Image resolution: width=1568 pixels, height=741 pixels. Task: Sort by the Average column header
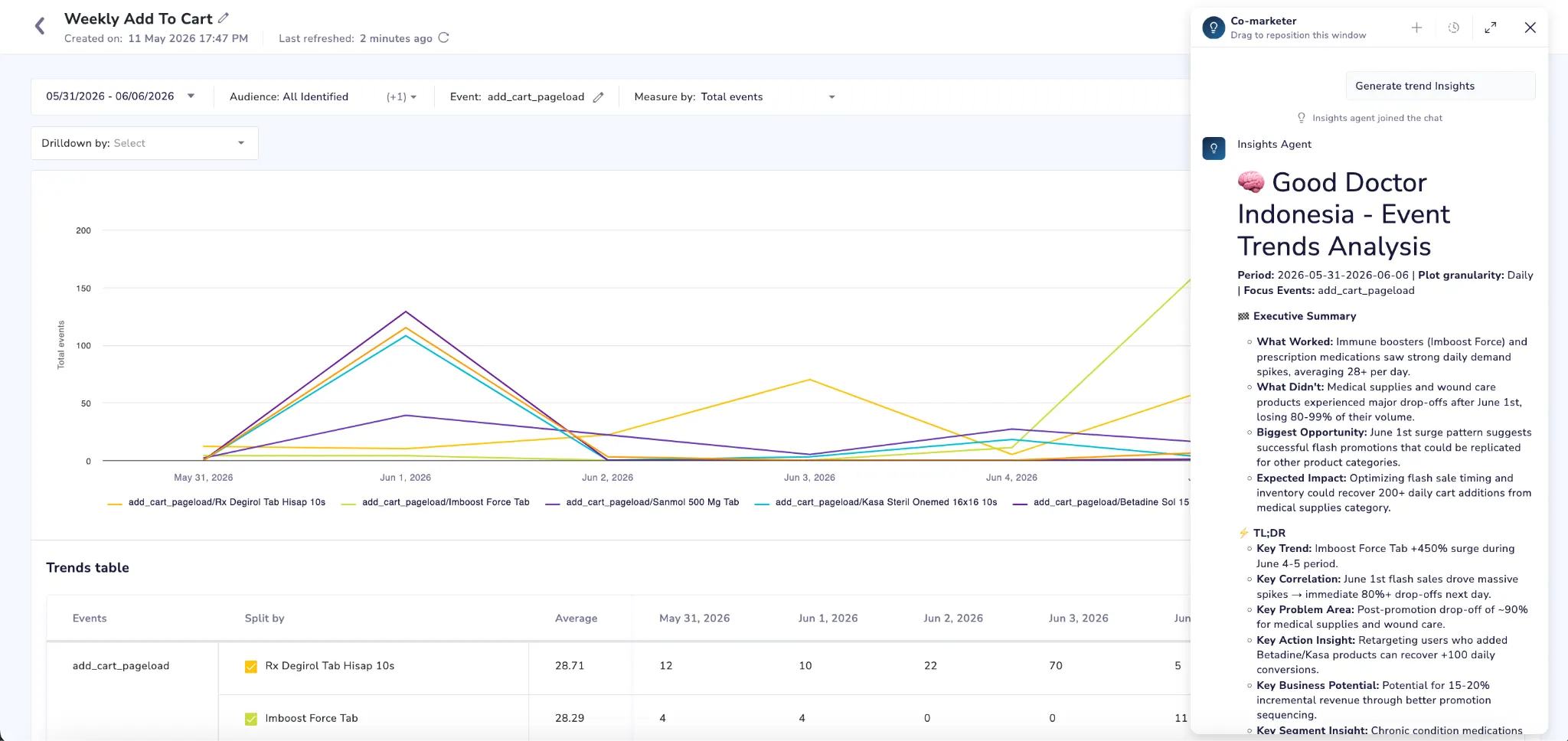(x=576, y=619)
